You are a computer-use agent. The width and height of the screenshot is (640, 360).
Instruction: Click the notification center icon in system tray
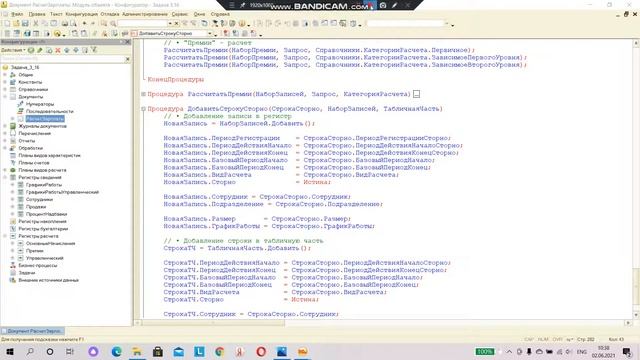(x=627, y=351)
